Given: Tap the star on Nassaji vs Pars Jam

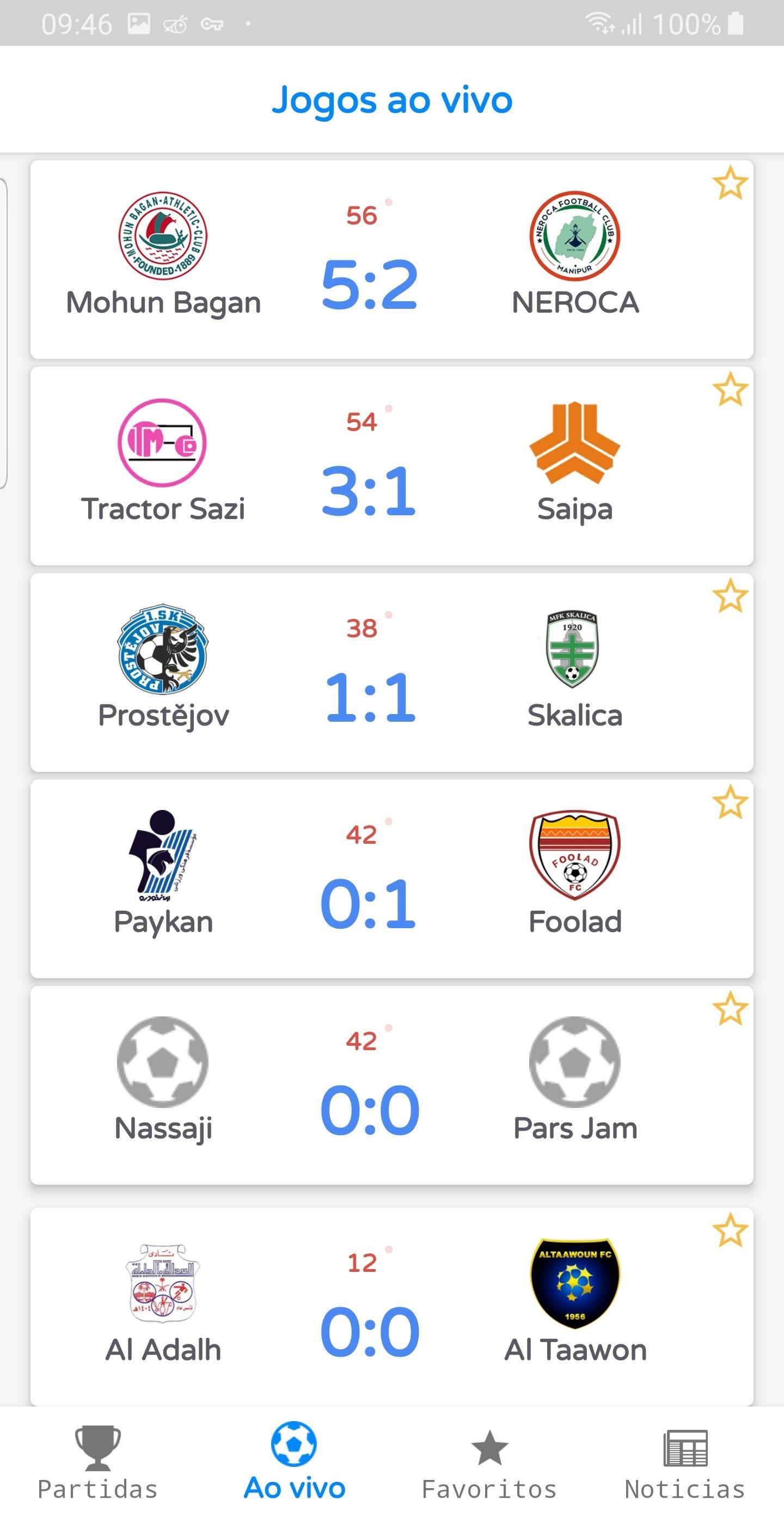Looking at the screenshot, I should point(730,1009).
